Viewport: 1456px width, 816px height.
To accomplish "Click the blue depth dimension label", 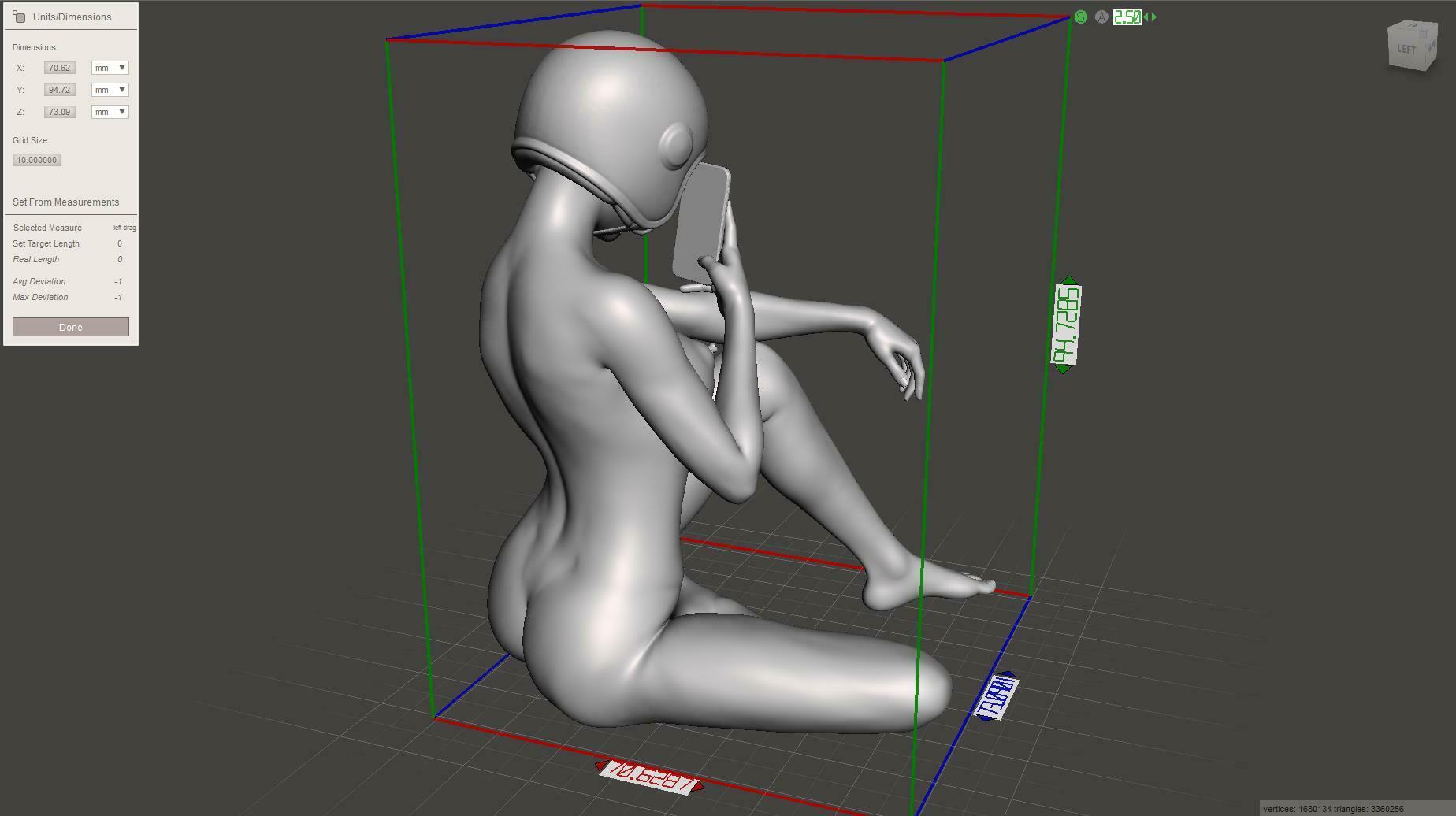I will [x=997, y=696].
